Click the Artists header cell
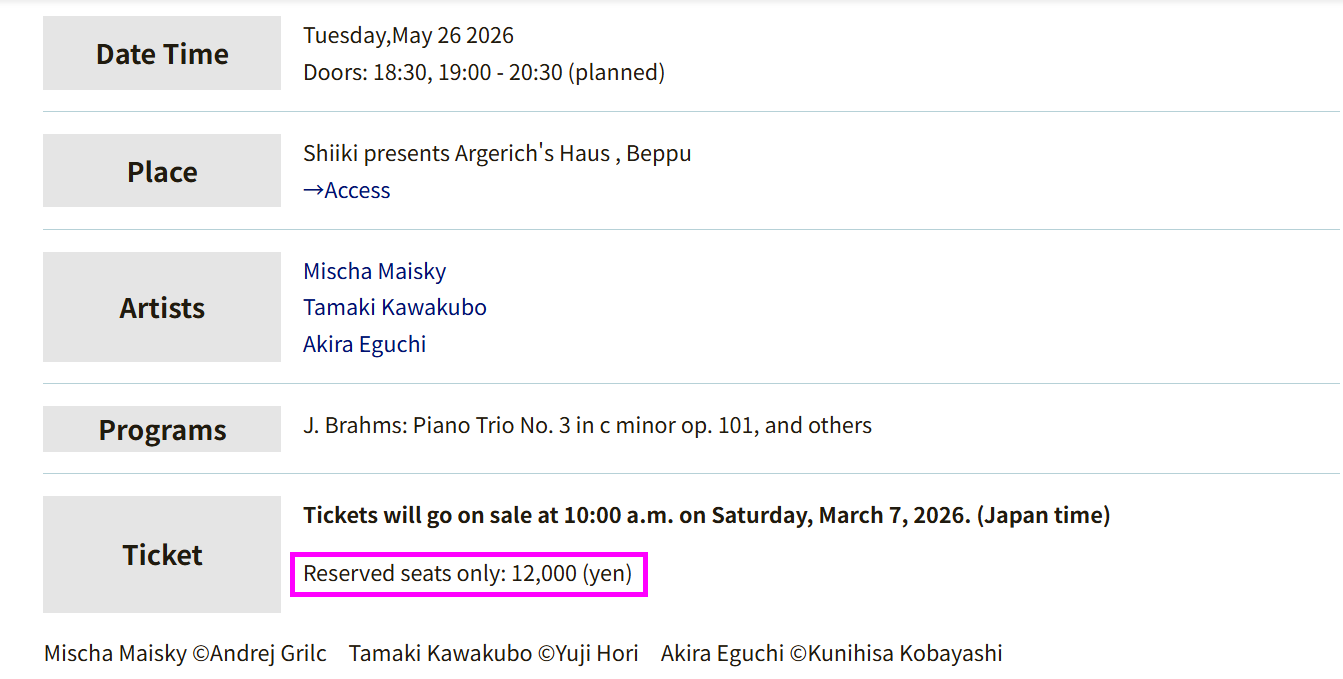 tap(162, 307)
